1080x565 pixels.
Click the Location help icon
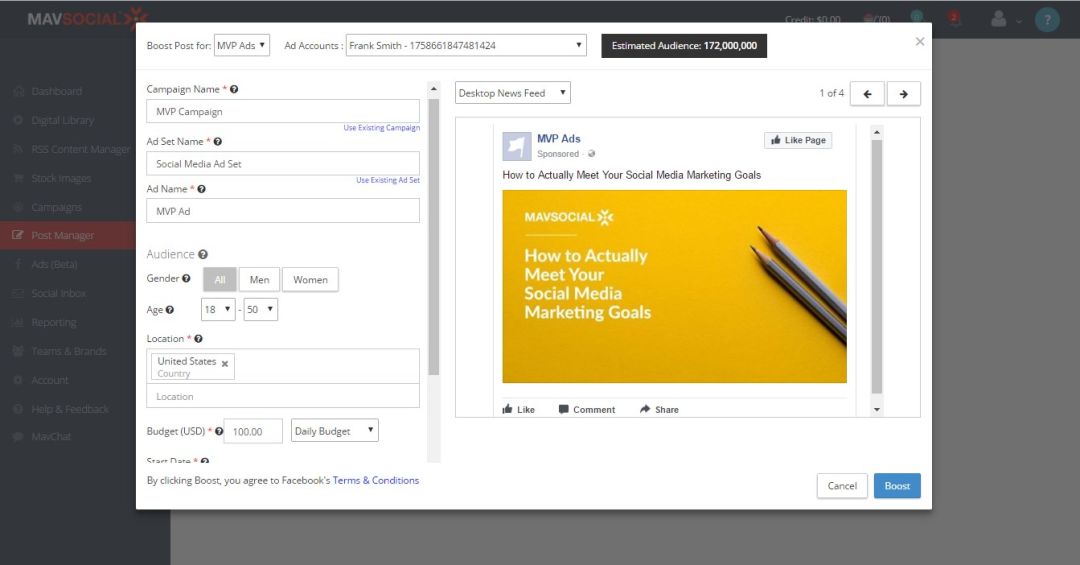(198, 339)
